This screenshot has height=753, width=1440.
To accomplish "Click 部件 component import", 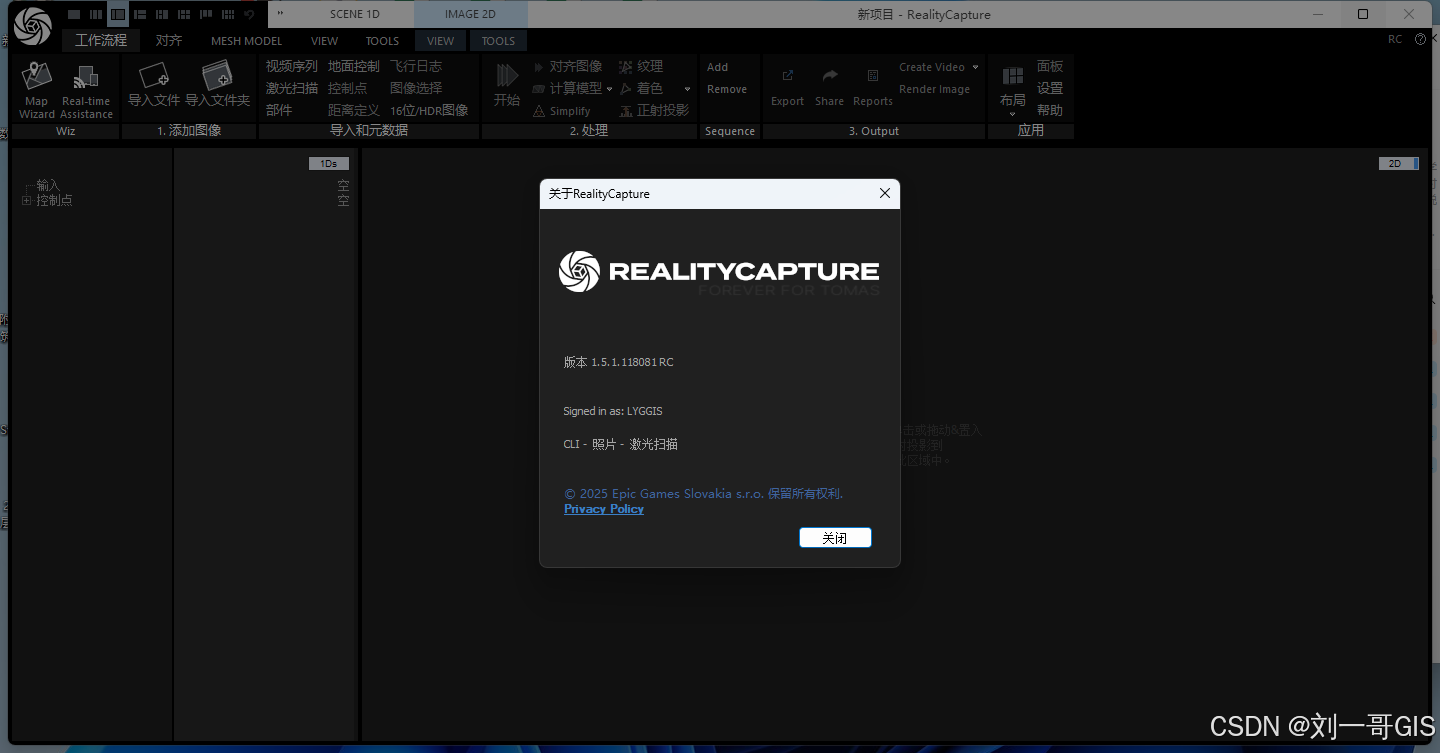I will click(x=279, y=110).
